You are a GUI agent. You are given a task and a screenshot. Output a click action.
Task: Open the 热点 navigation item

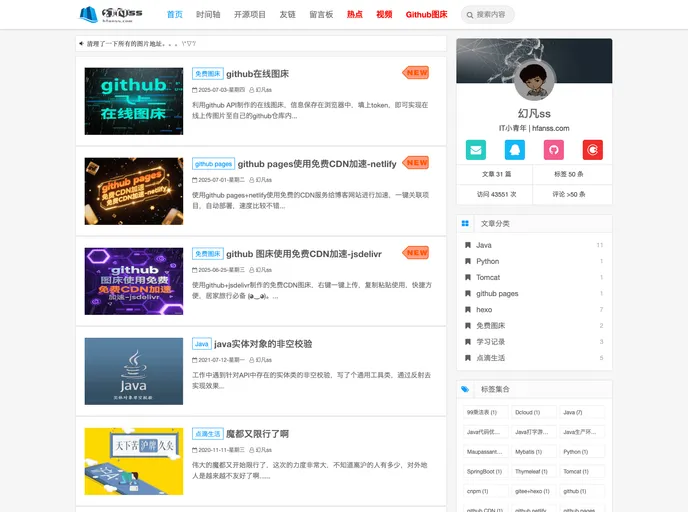355,15
